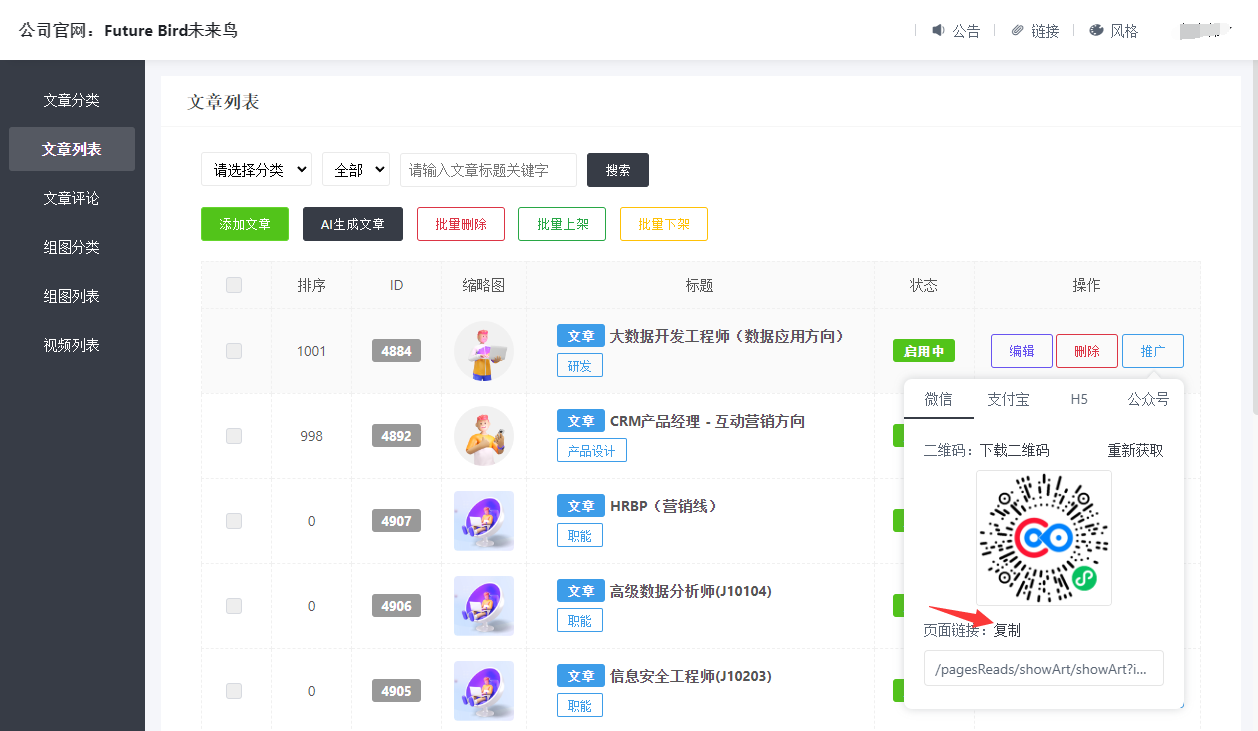
Task: Click thumbnail of CRM产品经理 article
Action: tap(484, 436)
